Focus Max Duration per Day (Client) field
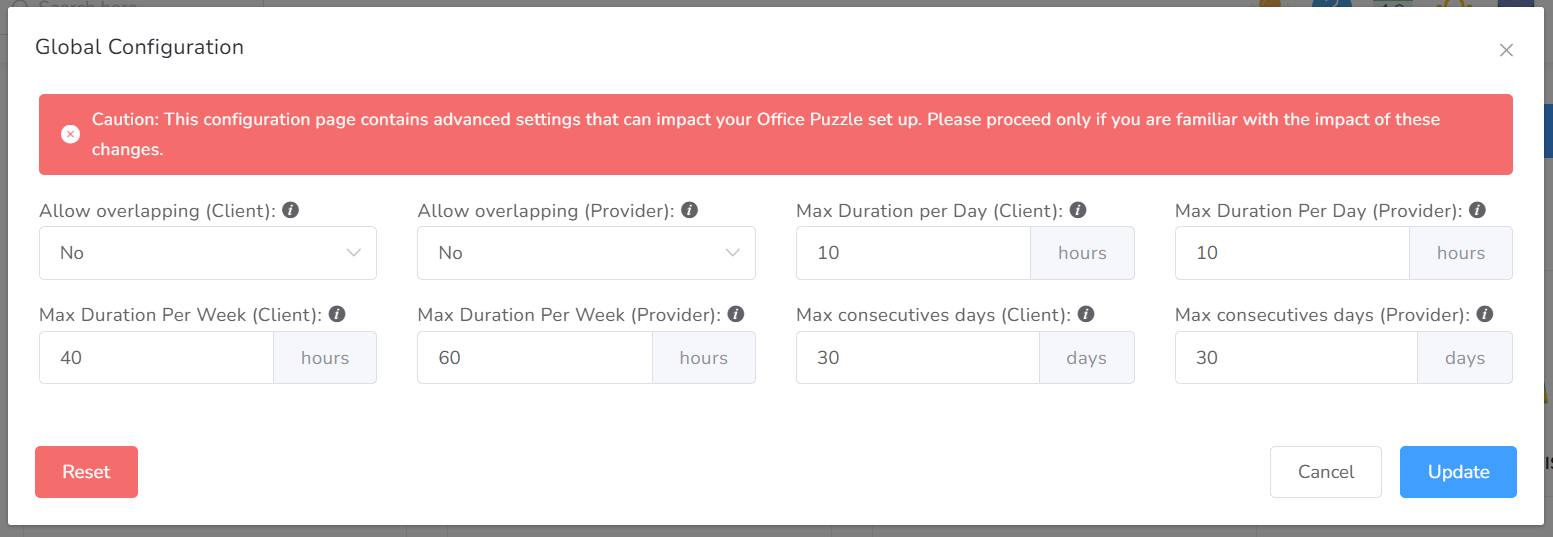The height and width of the screenshot is (537, 1553). (x=912, y=253)
